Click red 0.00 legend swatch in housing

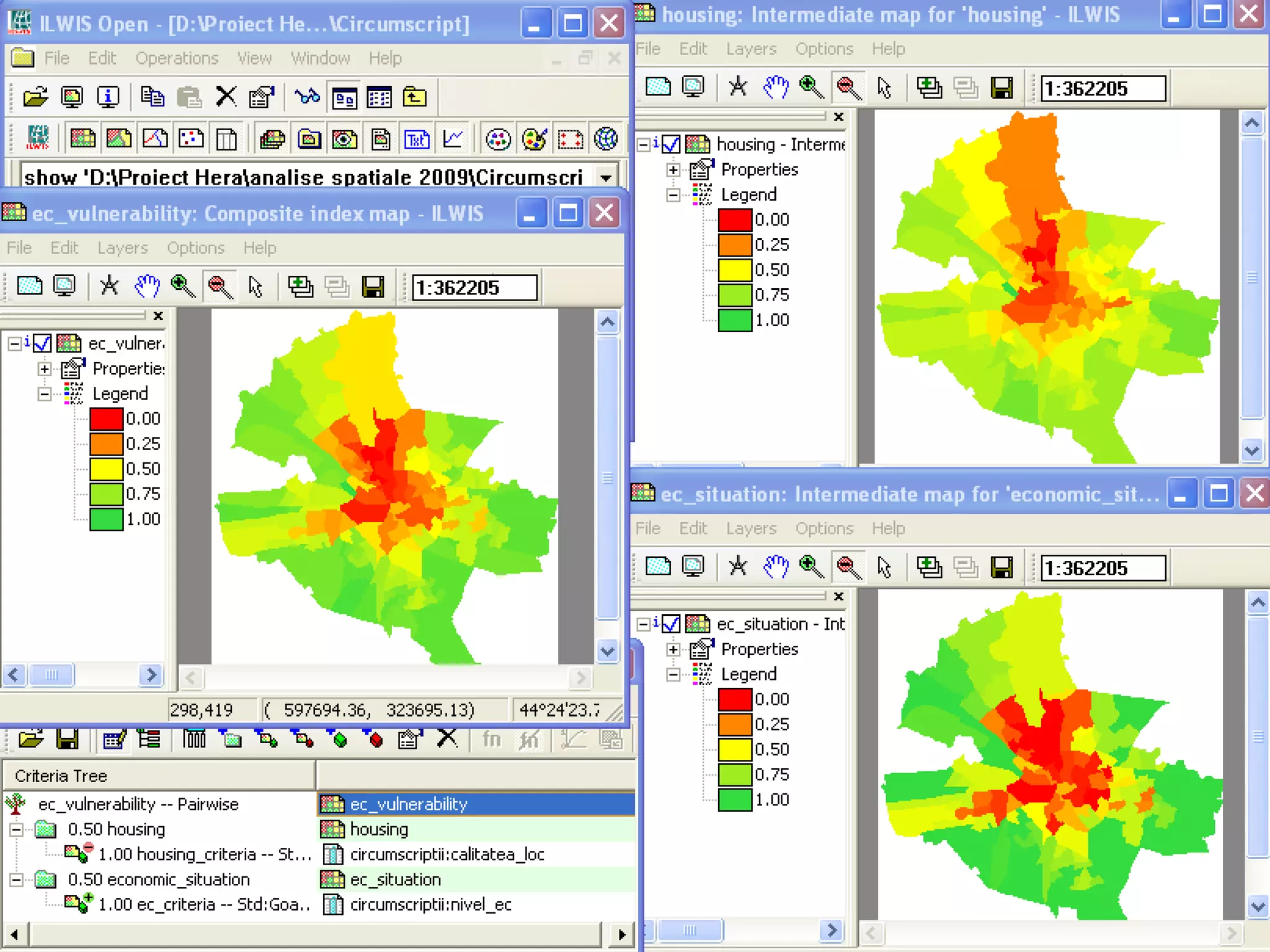coord(735,220)
